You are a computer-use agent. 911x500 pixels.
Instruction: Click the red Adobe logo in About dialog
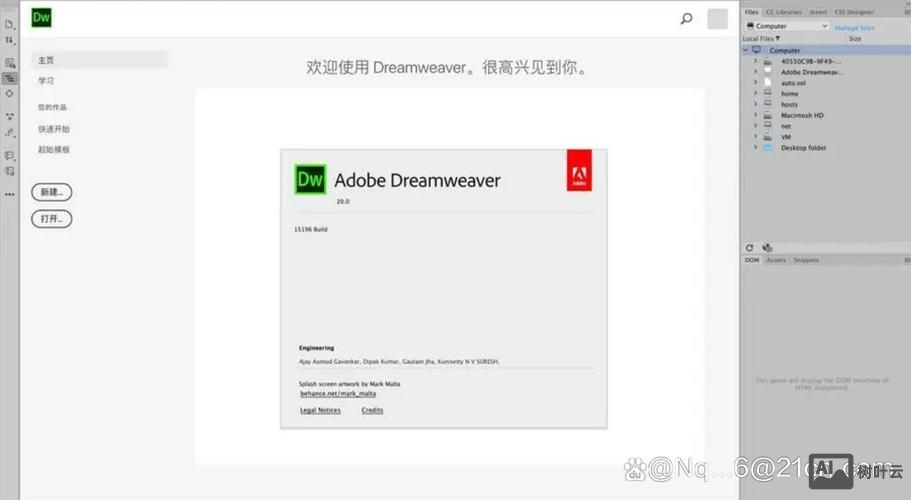(x=579, y=170)
